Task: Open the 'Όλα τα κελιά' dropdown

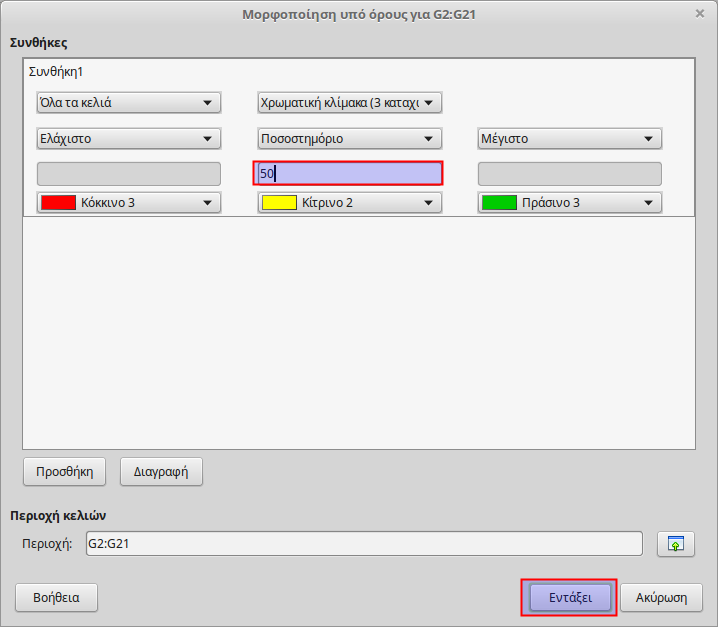Action: (x=128, y=102)
